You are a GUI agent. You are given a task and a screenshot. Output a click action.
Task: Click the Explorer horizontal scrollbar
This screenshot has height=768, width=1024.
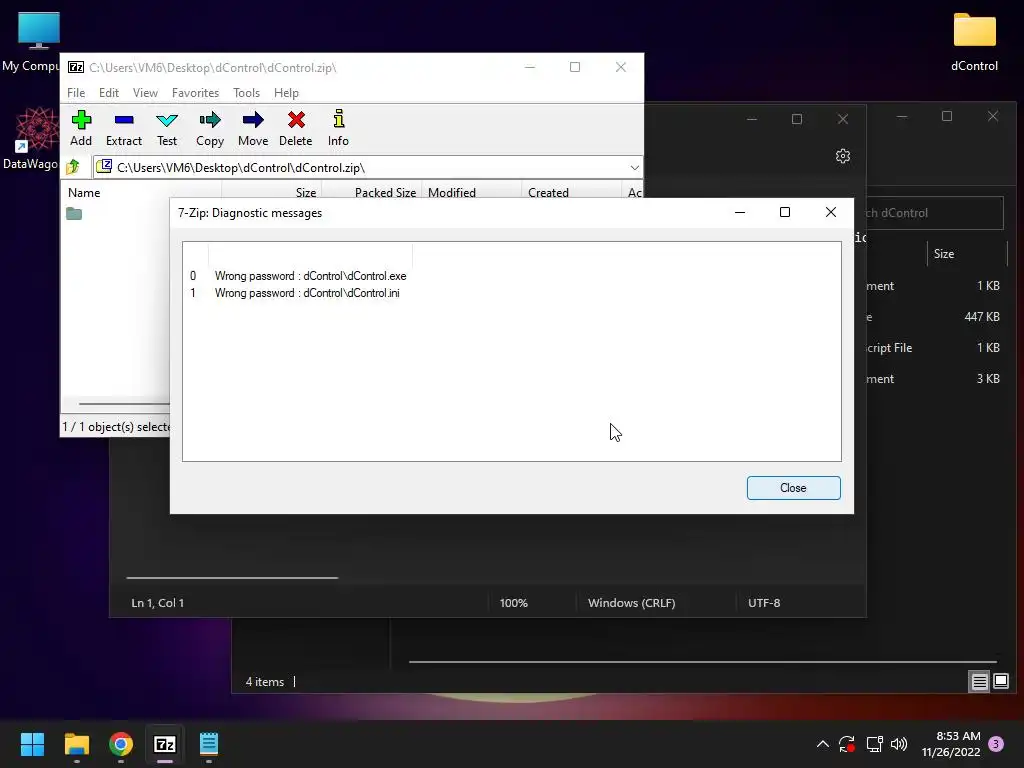pyautogui.click(x=702, y=662)
